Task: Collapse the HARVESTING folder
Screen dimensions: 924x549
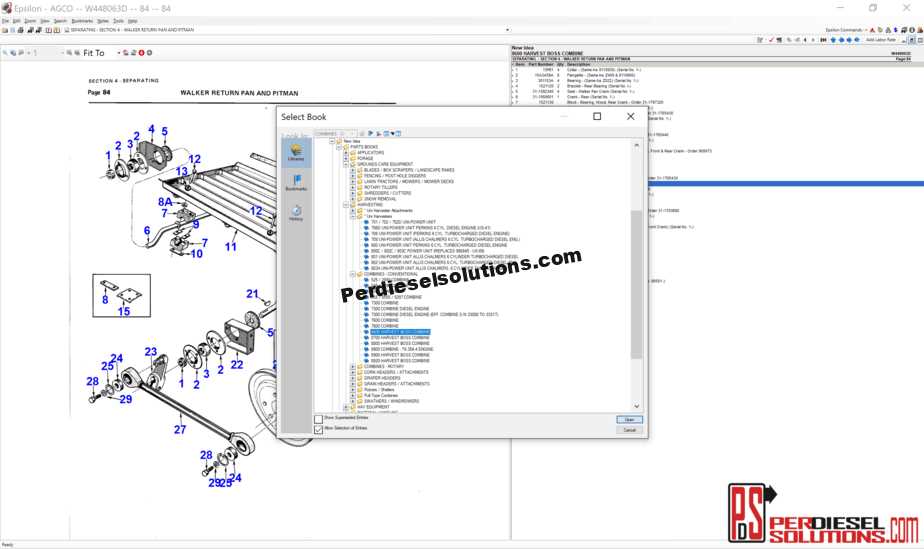Action: click(346, 204)
